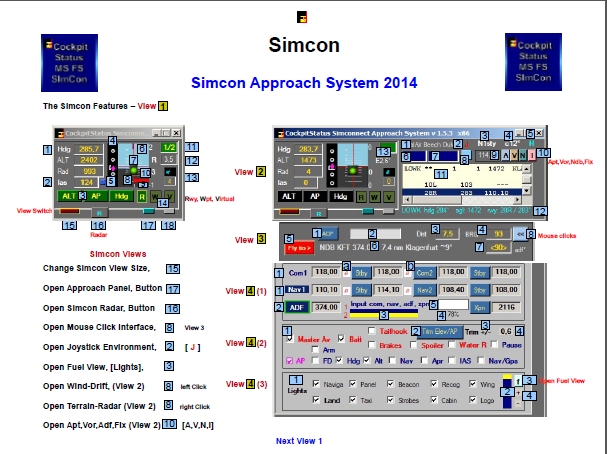Click black ALT button in View 2 window
607x454 pixels.
coord(289,196)
